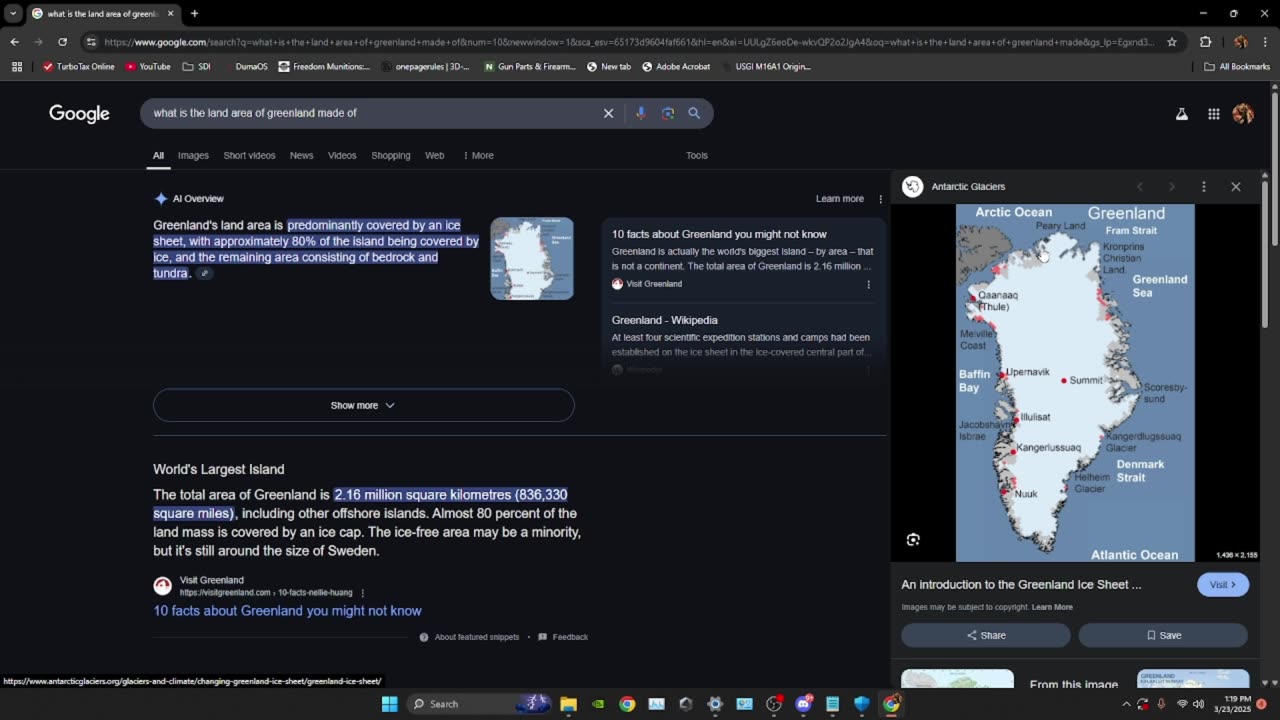Click the large Greenland ice sheet map

pos(1075,383)
